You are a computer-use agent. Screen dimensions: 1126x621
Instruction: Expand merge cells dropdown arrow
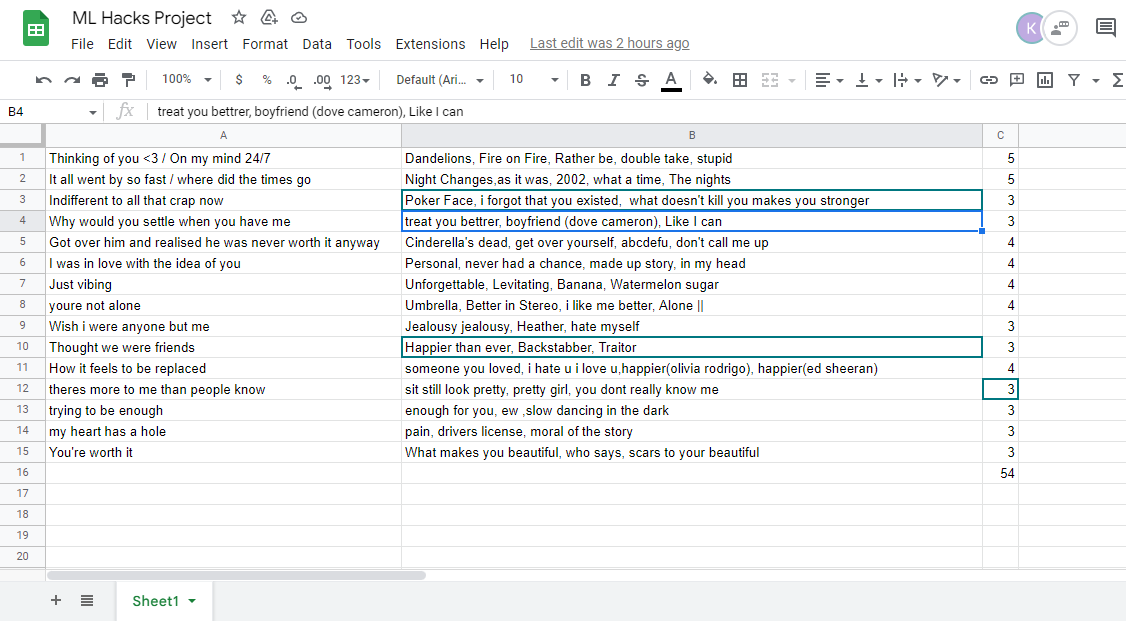tap(792, 80)
